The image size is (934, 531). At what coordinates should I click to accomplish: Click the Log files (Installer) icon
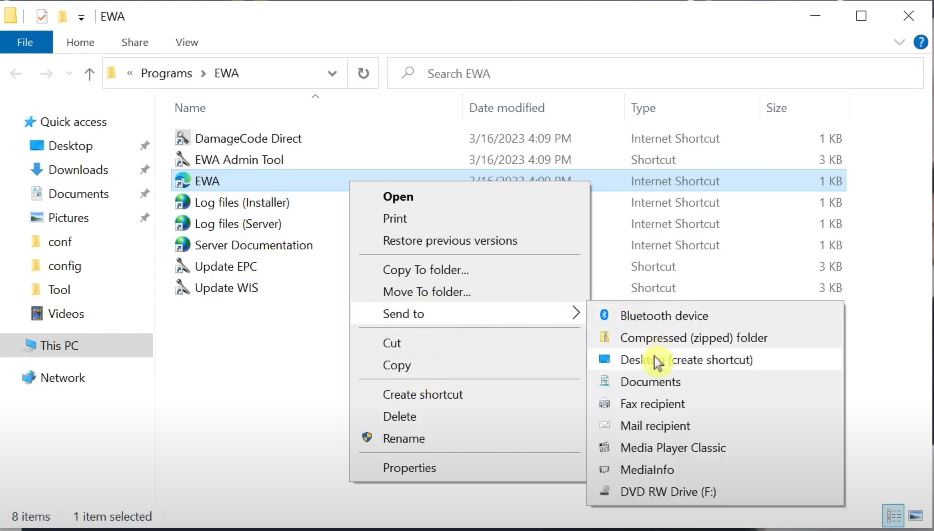coord(182,203)
